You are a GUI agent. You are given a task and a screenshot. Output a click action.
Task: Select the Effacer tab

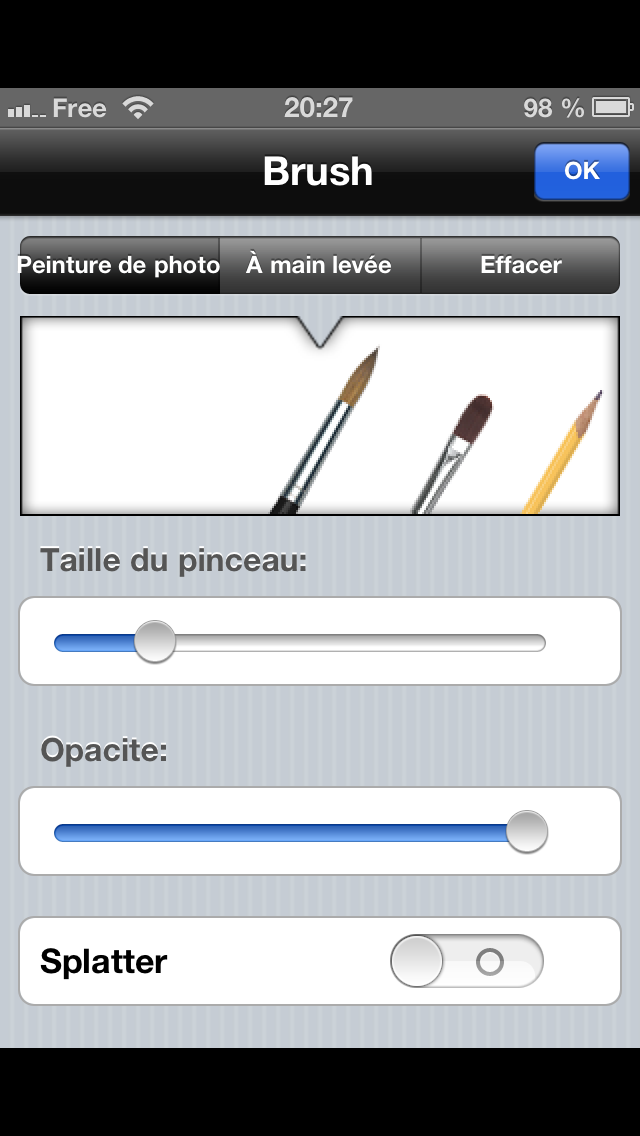520,265
